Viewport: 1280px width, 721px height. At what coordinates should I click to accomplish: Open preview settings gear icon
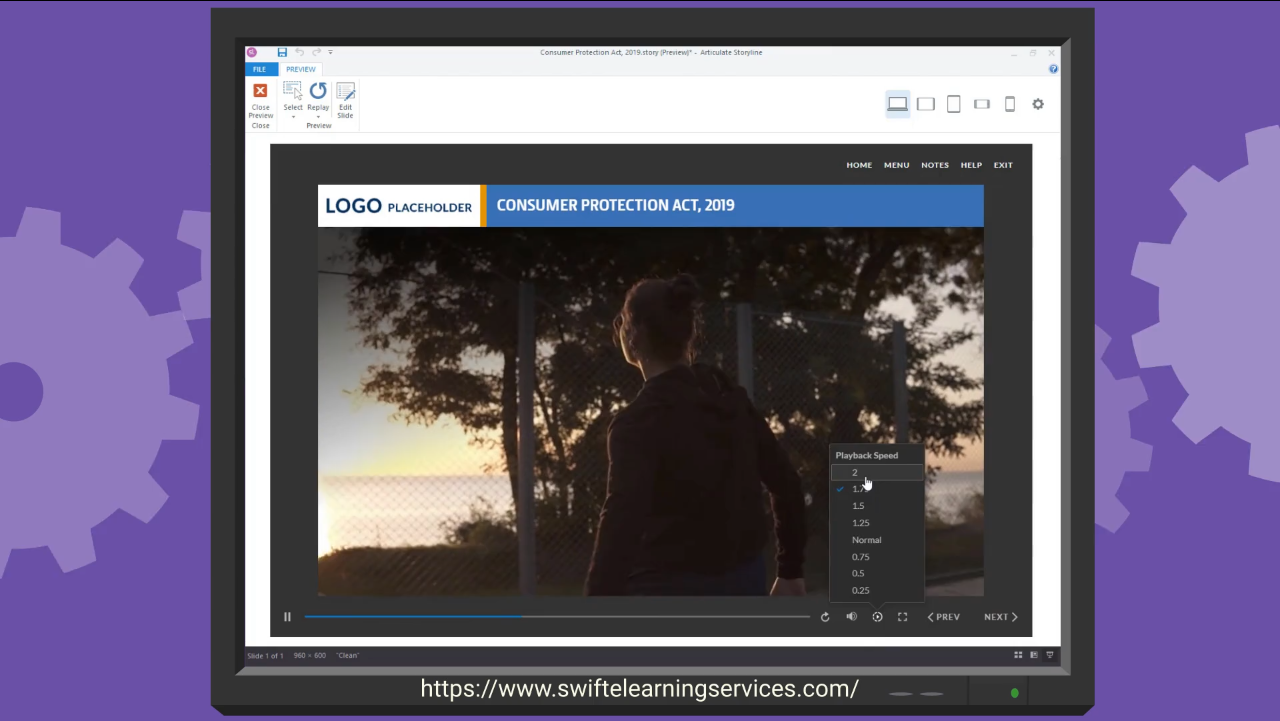click(x=1038, y=104)
